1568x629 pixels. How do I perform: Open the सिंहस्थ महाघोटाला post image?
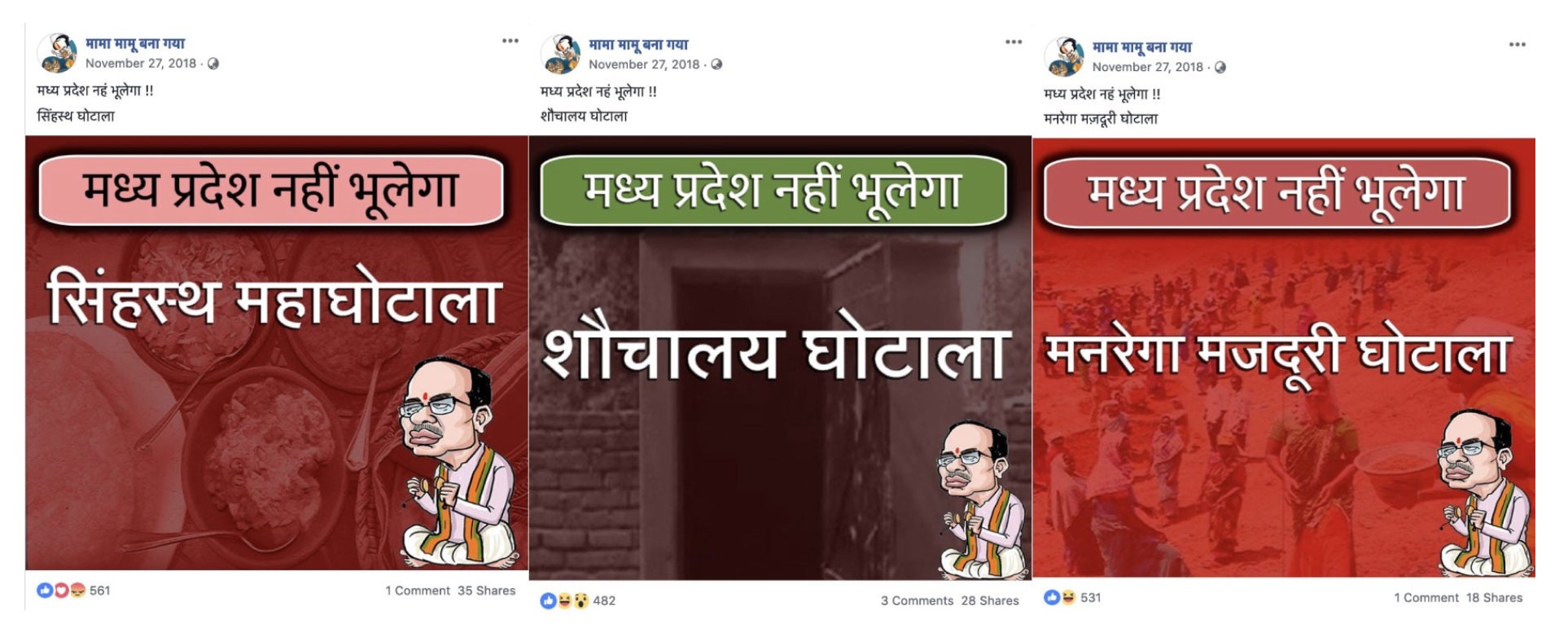click(277, 353)
